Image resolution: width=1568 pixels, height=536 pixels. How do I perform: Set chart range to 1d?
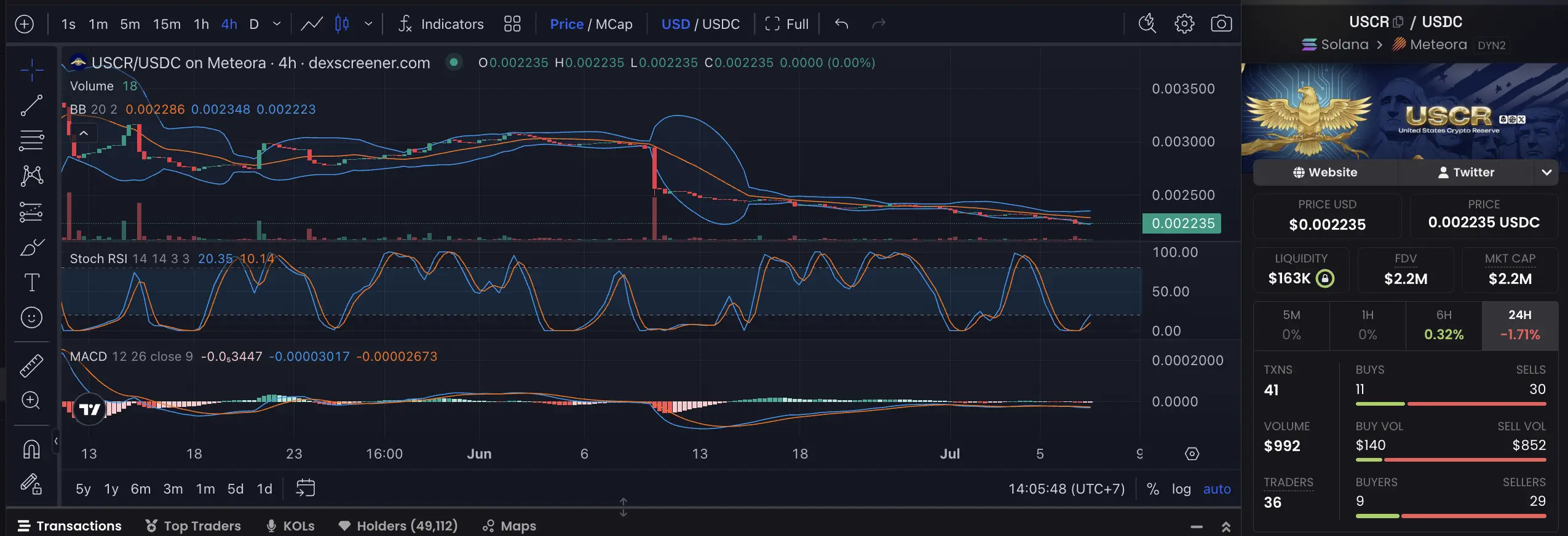(x=264, y=489)
